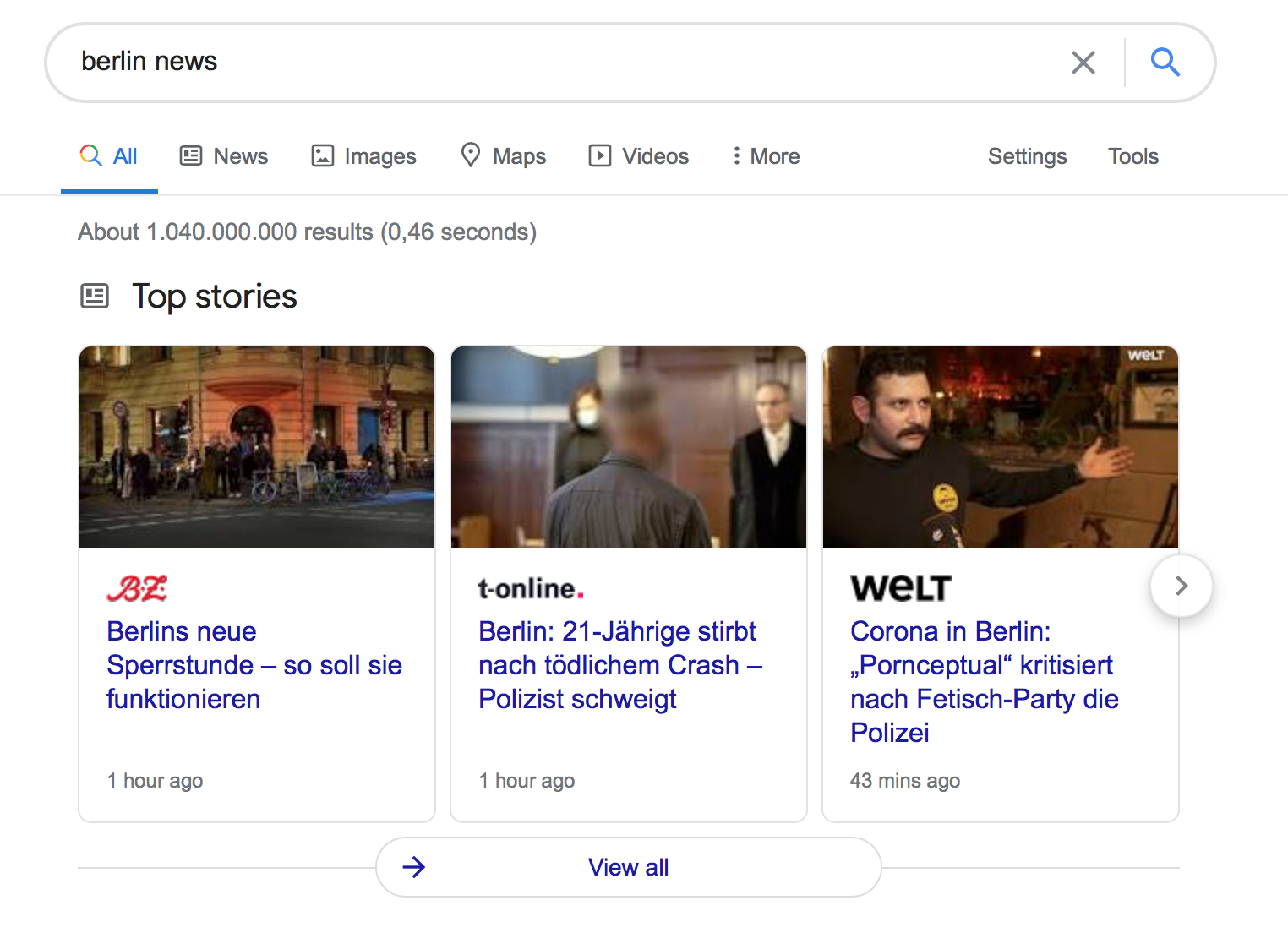Open the WELT video thumbnail
This screenshot has width=1288, height=933.
(x=1001, y=447)
